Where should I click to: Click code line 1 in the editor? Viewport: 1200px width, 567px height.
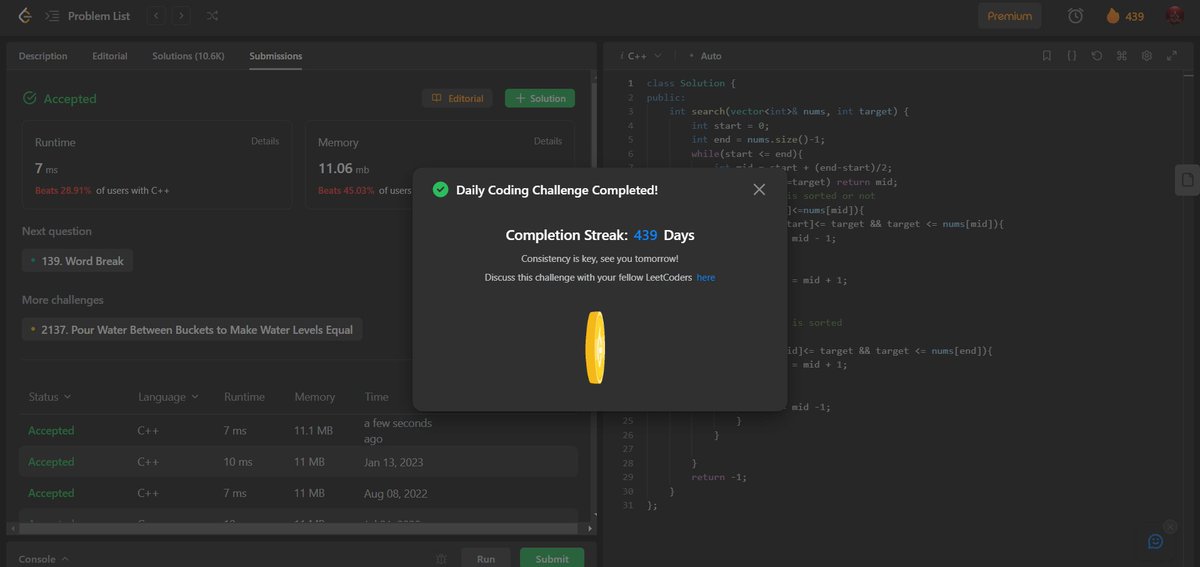(x=691, y=83)
